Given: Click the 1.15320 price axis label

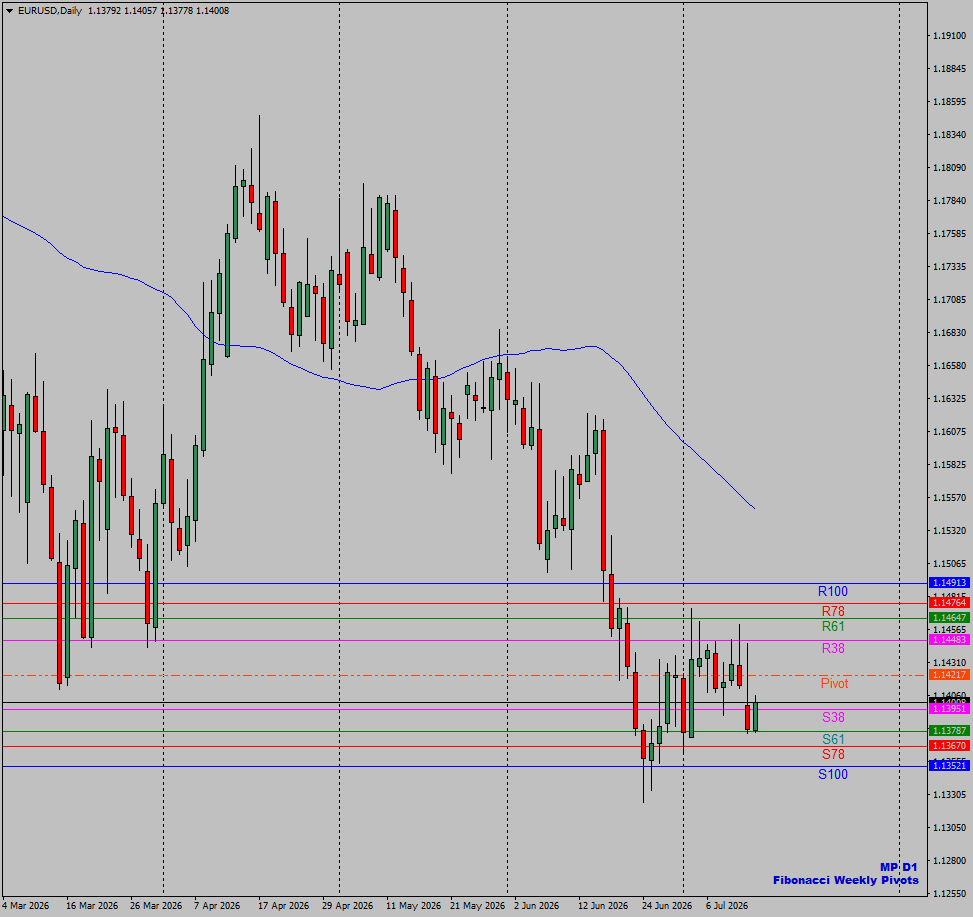Looking at the screenshot, I should [949, 530].
